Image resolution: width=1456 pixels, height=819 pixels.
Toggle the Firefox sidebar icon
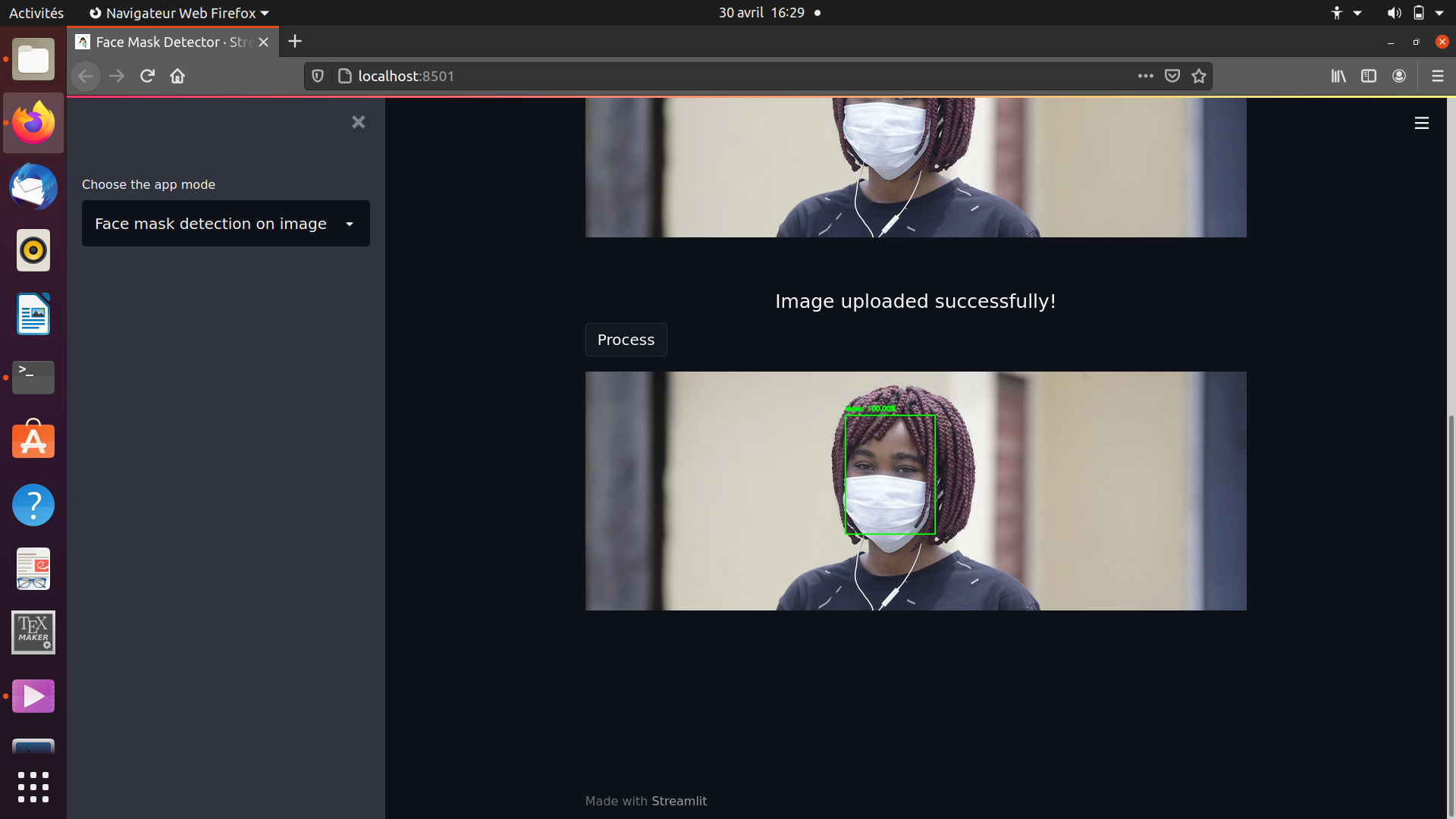[1369, 76]
